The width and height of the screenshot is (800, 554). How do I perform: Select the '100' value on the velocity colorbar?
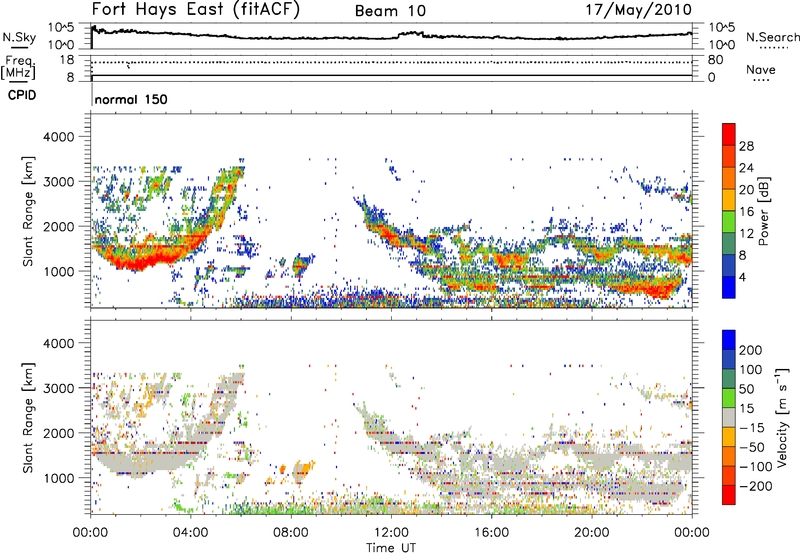[751, 370]
